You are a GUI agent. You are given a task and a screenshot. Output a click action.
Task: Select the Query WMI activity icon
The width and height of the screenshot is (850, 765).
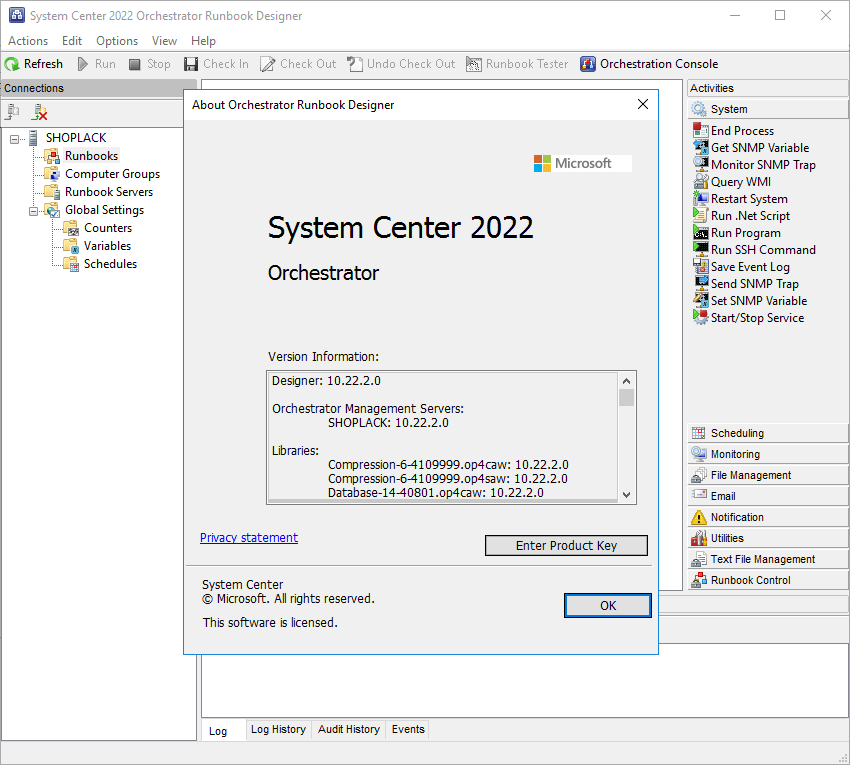pos(700,181)
